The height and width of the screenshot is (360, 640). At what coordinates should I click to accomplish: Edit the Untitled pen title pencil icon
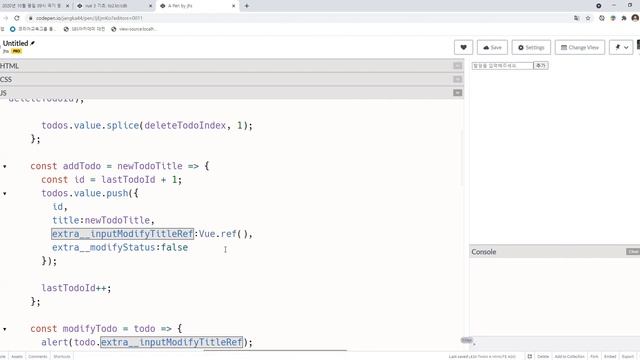pyautogui.click(x=33, y=43)
